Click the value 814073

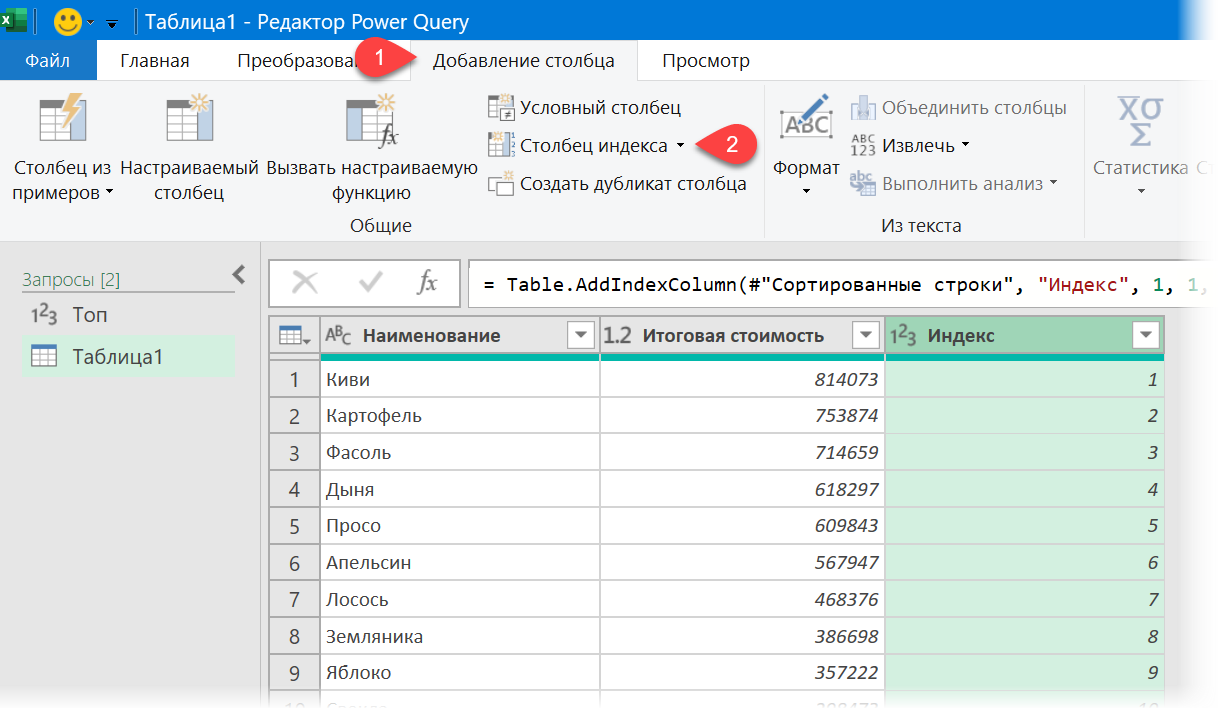tap(845, 380)
